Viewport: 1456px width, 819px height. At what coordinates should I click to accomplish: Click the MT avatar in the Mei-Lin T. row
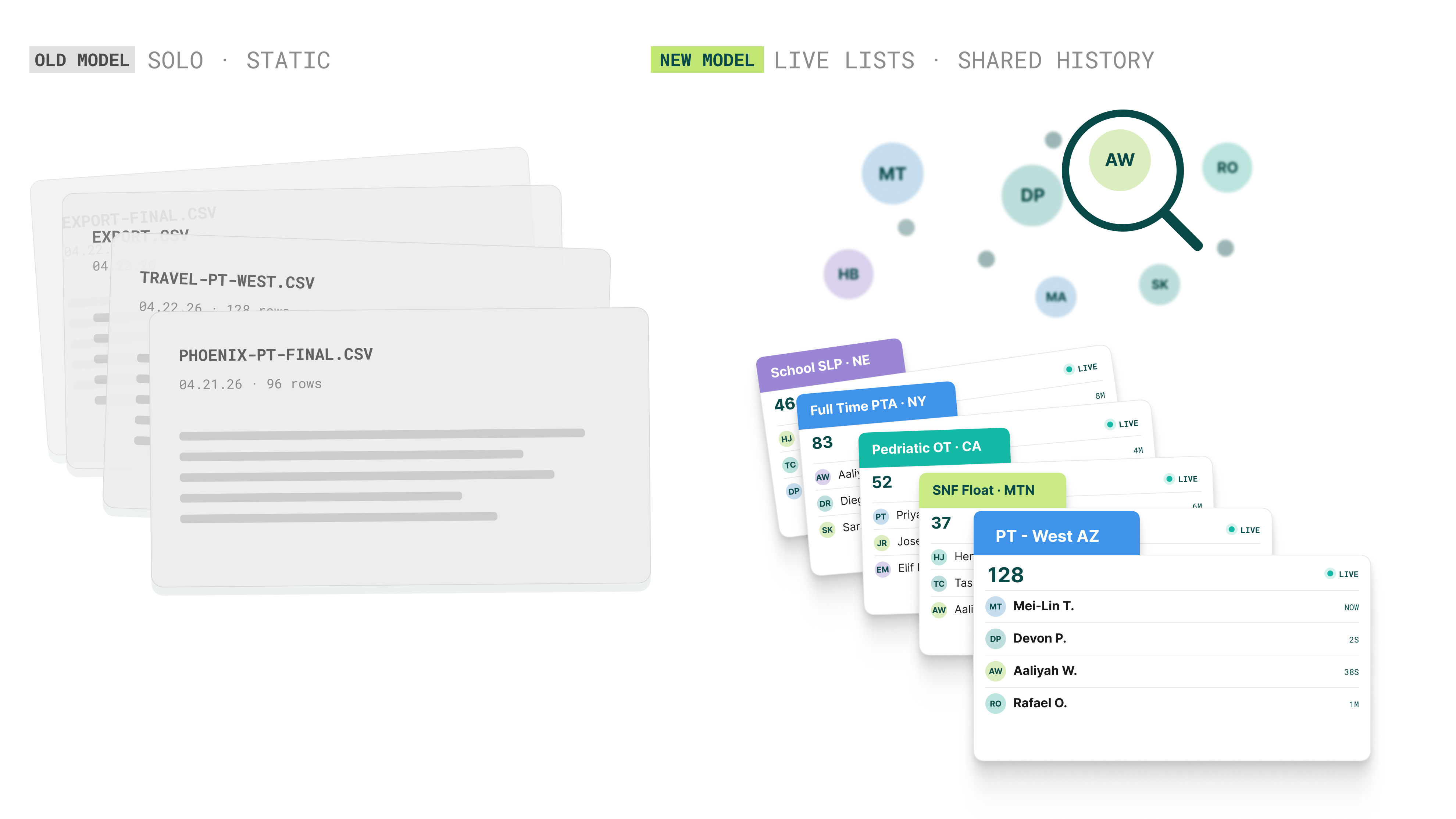[x=995, y=607]
